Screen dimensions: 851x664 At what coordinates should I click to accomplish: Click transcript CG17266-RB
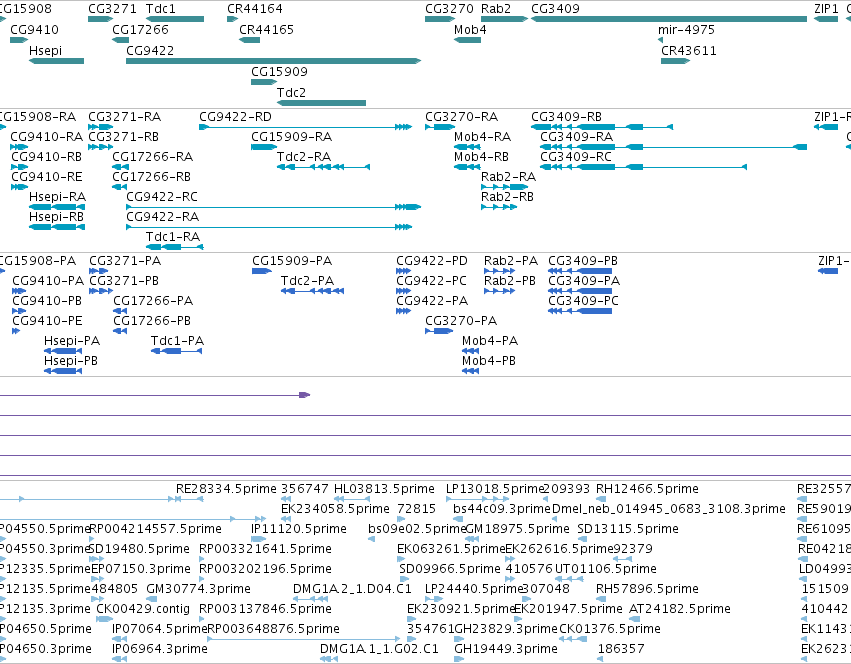[151, 178]
